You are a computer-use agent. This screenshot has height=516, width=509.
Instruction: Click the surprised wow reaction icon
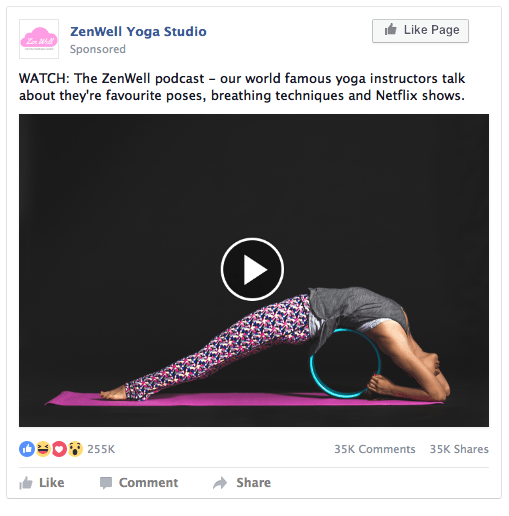tap(75, 449)
